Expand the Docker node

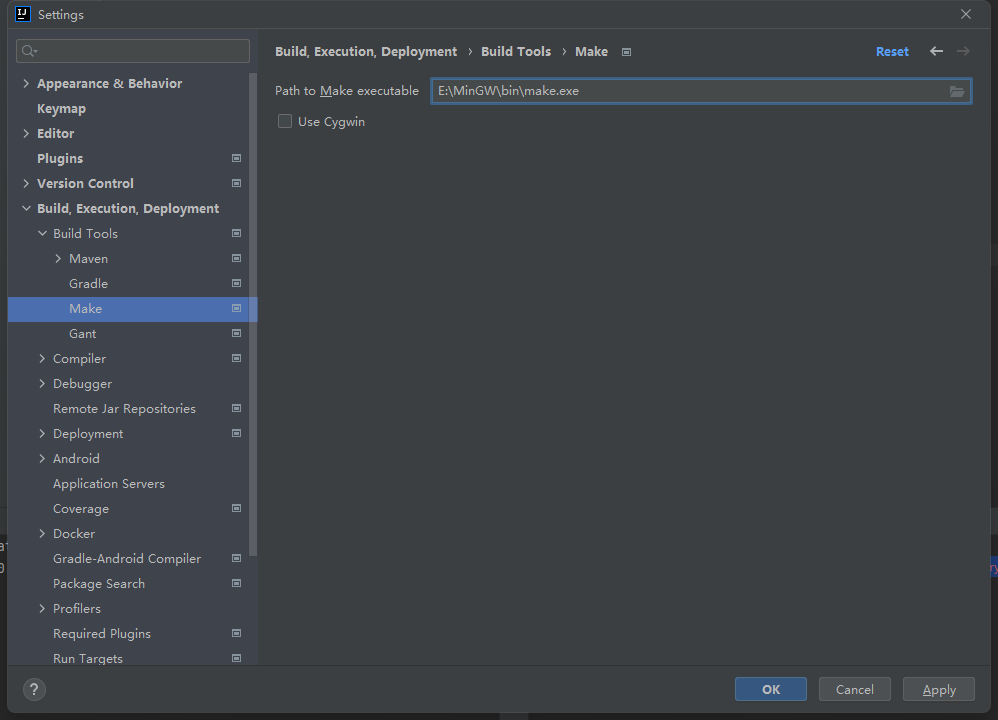click(x=42, y=533)
